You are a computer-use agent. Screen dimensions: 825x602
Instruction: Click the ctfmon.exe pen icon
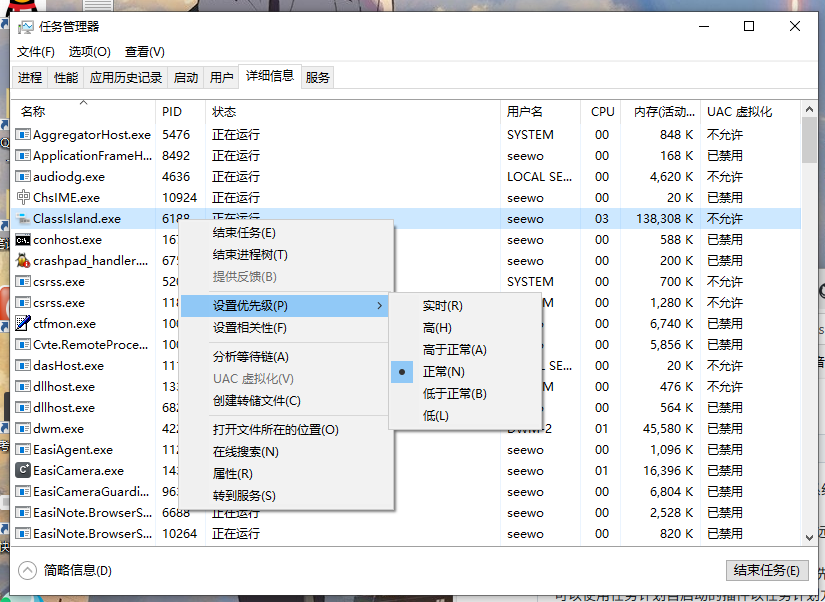click(x=23, y=323)
